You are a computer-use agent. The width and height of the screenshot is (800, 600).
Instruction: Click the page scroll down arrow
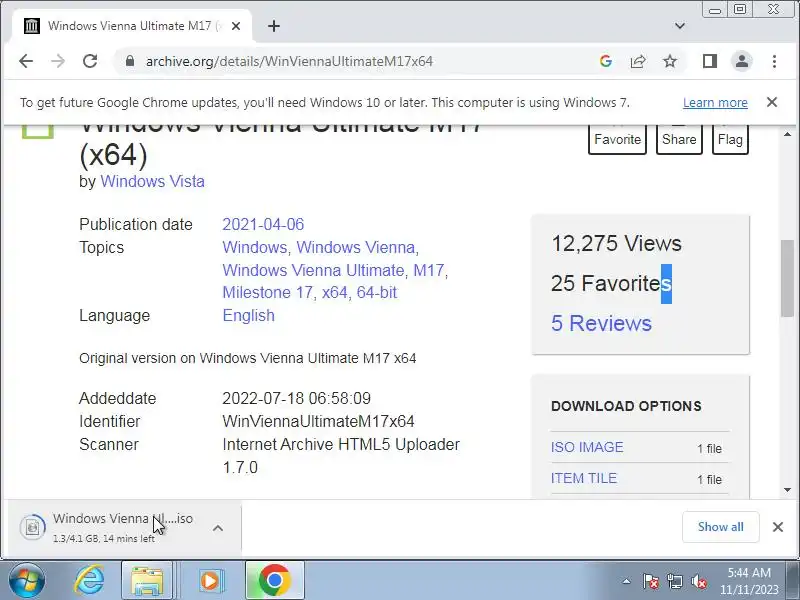[787, 490]
